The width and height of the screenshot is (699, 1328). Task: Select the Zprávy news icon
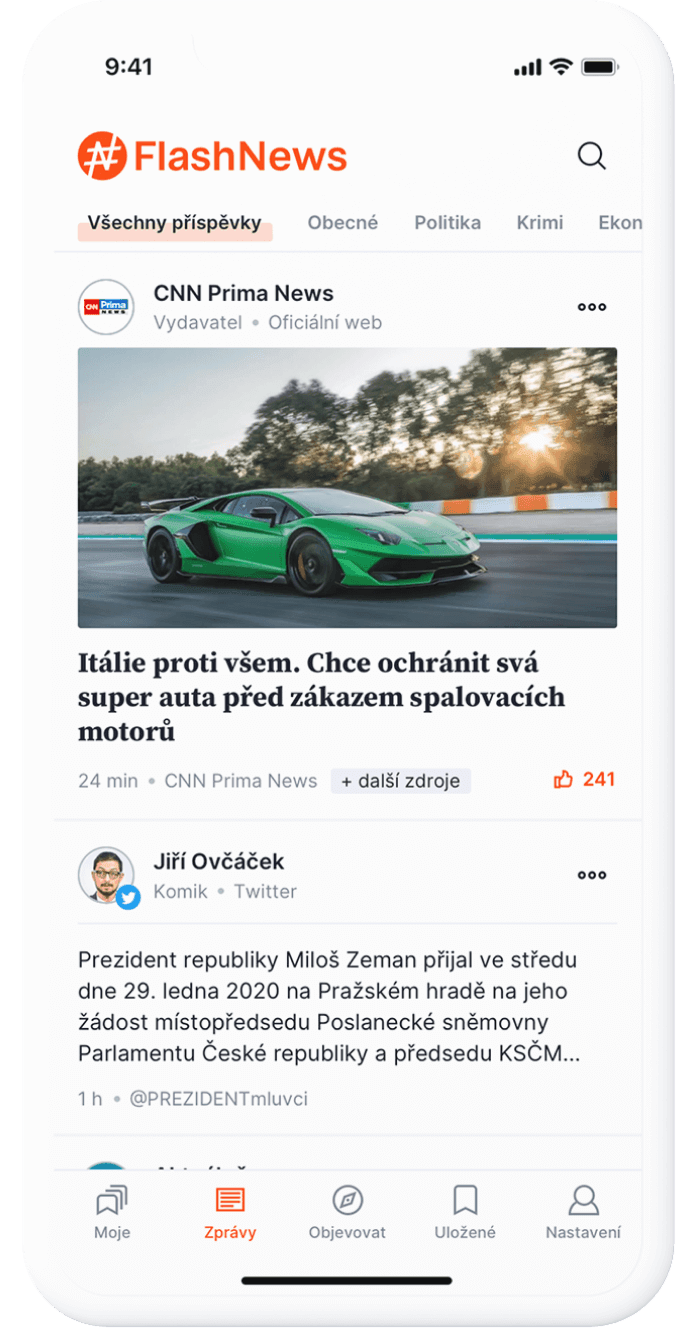[230, 1200]
